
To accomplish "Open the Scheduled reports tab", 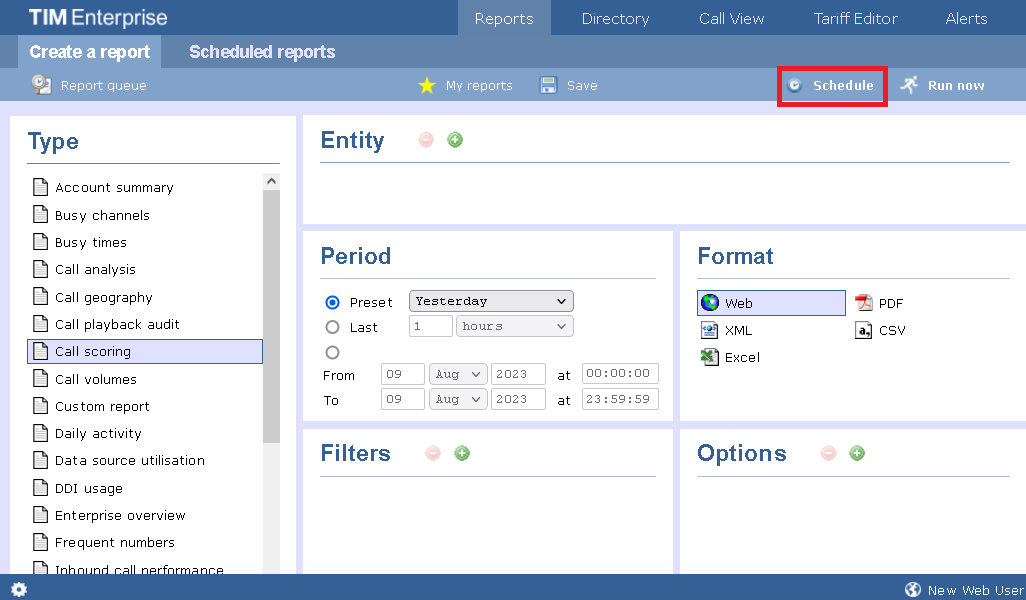I will 262,52.
